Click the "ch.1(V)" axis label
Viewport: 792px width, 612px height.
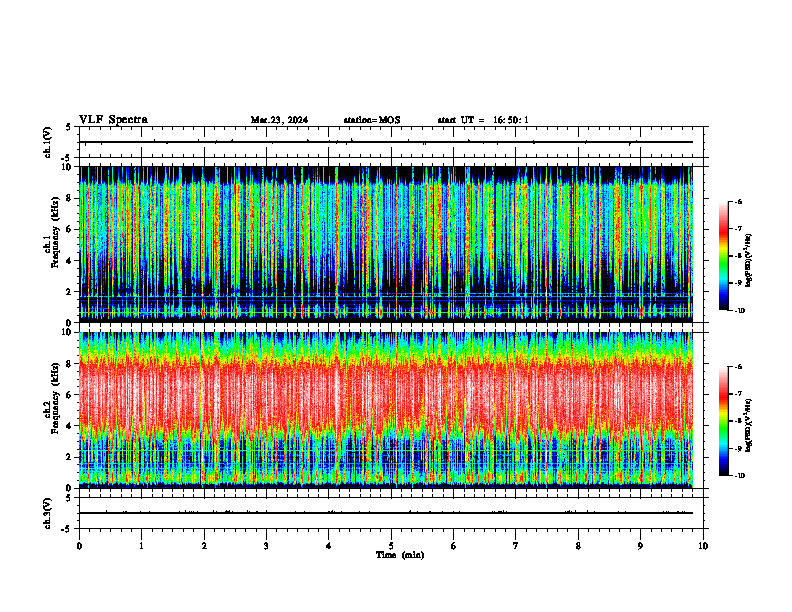tap(48, 142)
